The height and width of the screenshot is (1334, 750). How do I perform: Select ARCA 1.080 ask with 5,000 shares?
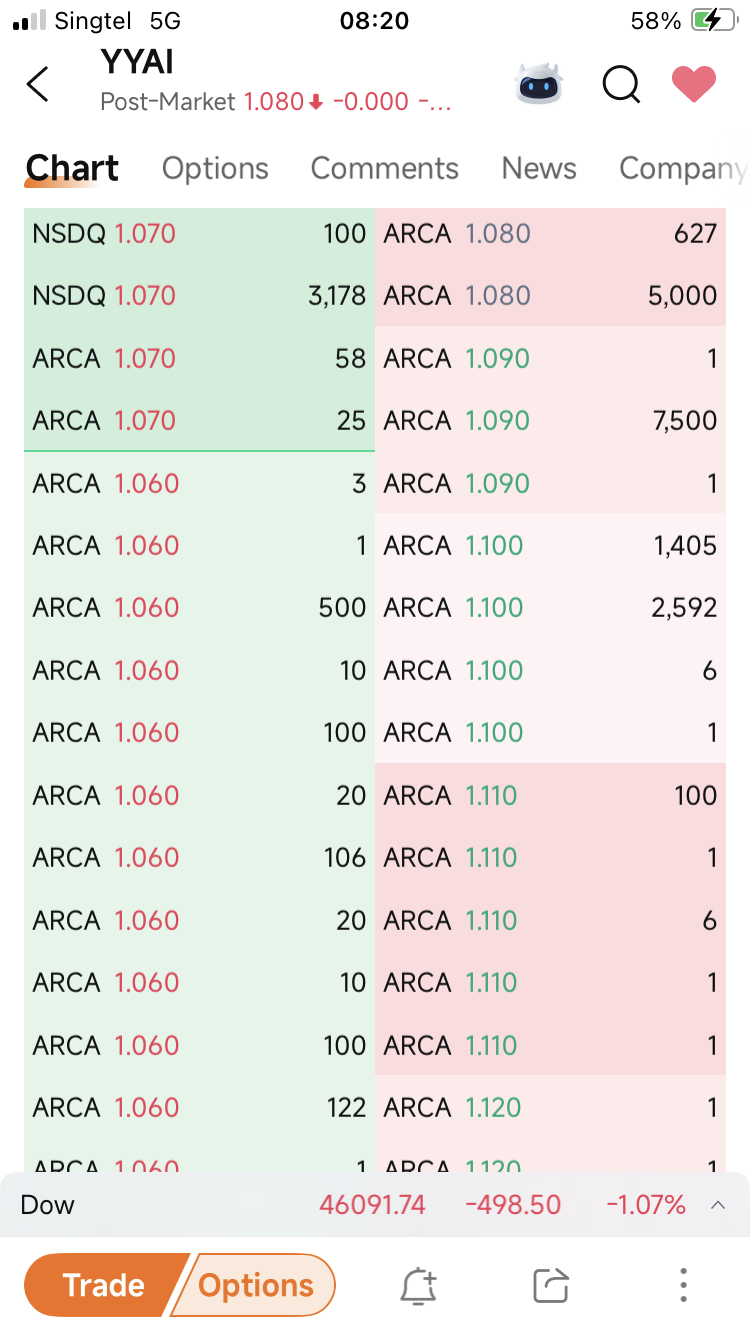(551, 296)
